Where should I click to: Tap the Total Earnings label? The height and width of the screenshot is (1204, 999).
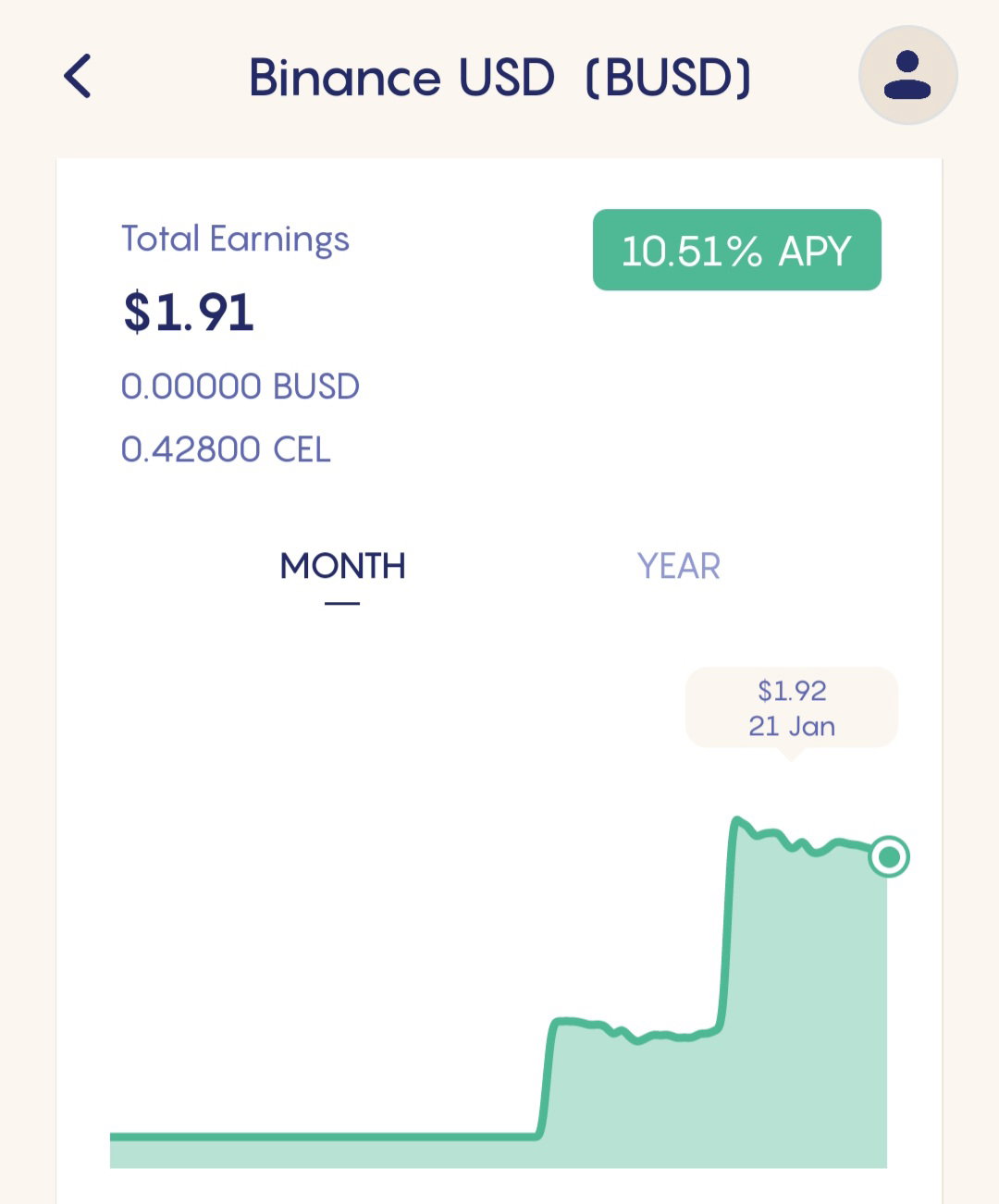pyautogui.click(x=235, y=240)
